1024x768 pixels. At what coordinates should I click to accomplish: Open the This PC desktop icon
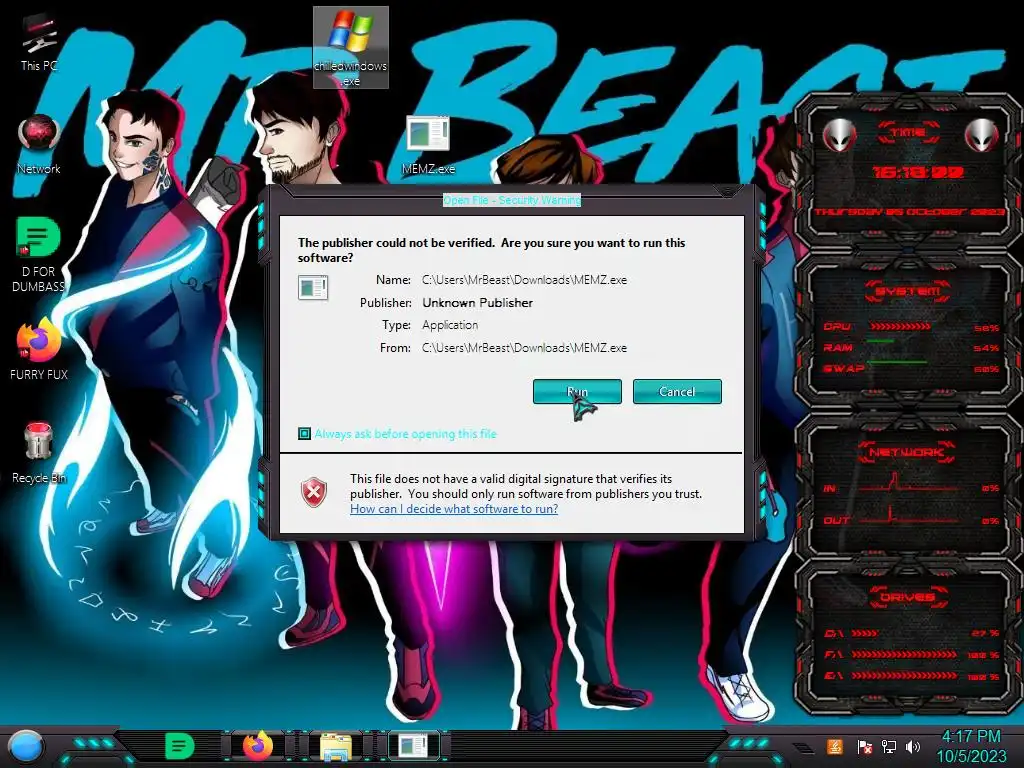[x=39, y=43]
